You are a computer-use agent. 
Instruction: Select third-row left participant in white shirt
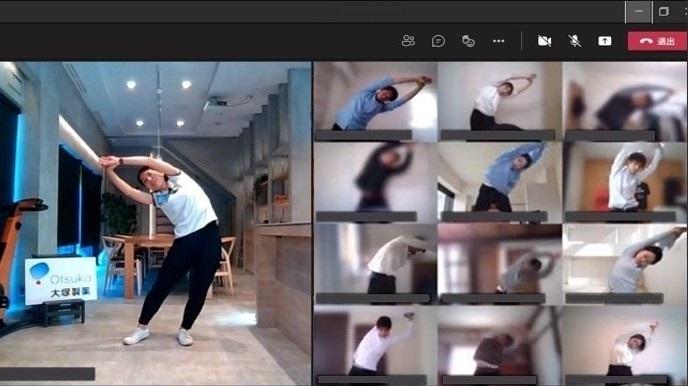click(x=376, y=264)
